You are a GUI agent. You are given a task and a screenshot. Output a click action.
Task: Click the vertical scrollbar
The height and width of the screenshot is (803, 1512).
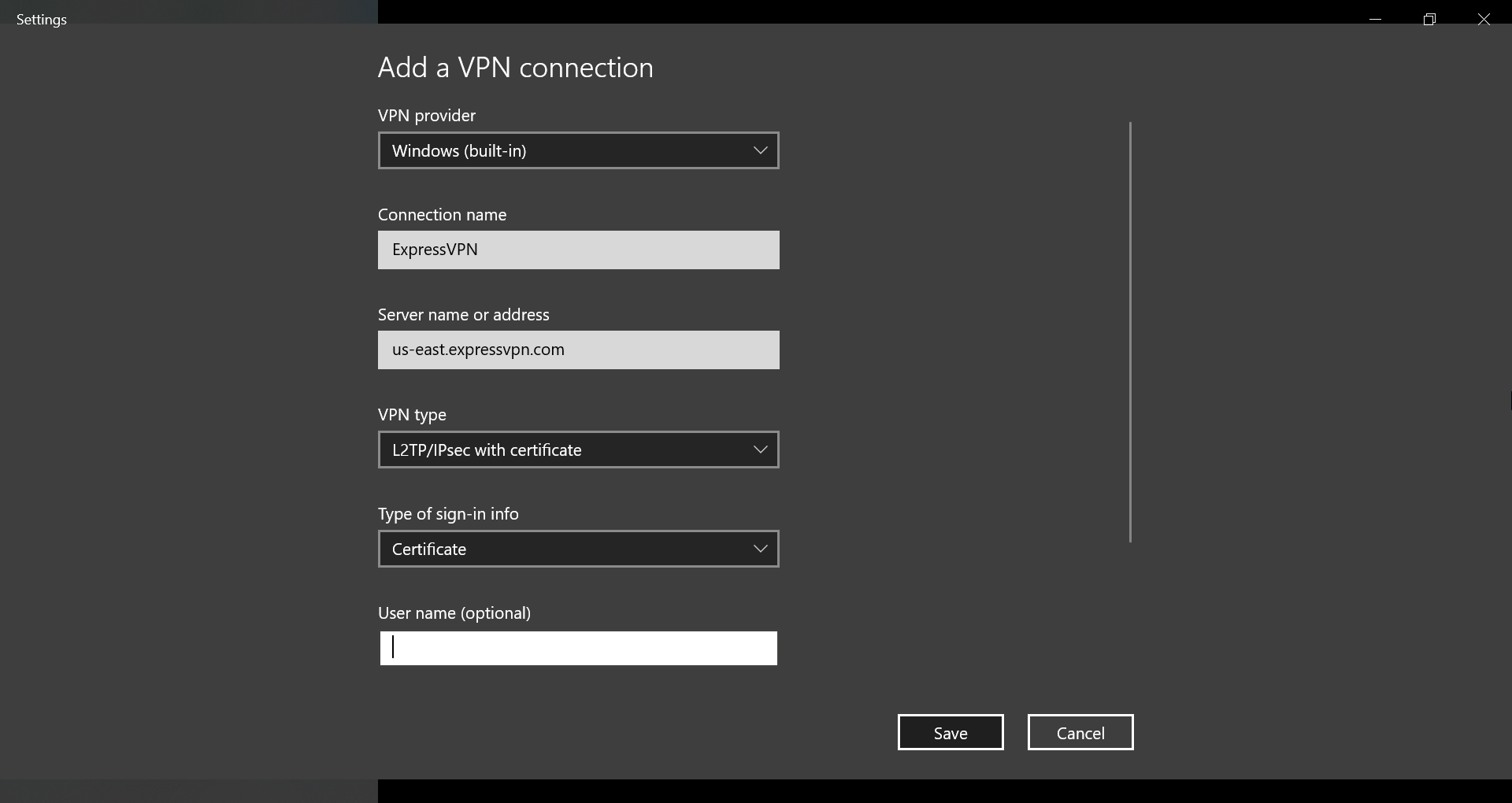(1129, 331)
